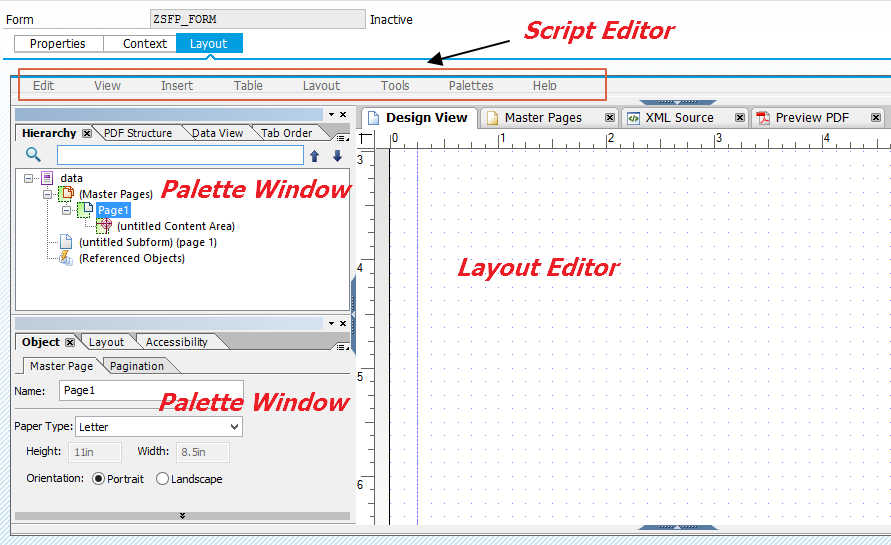Open the Palettes menu
Screen dimensions: 891x545
471,85
